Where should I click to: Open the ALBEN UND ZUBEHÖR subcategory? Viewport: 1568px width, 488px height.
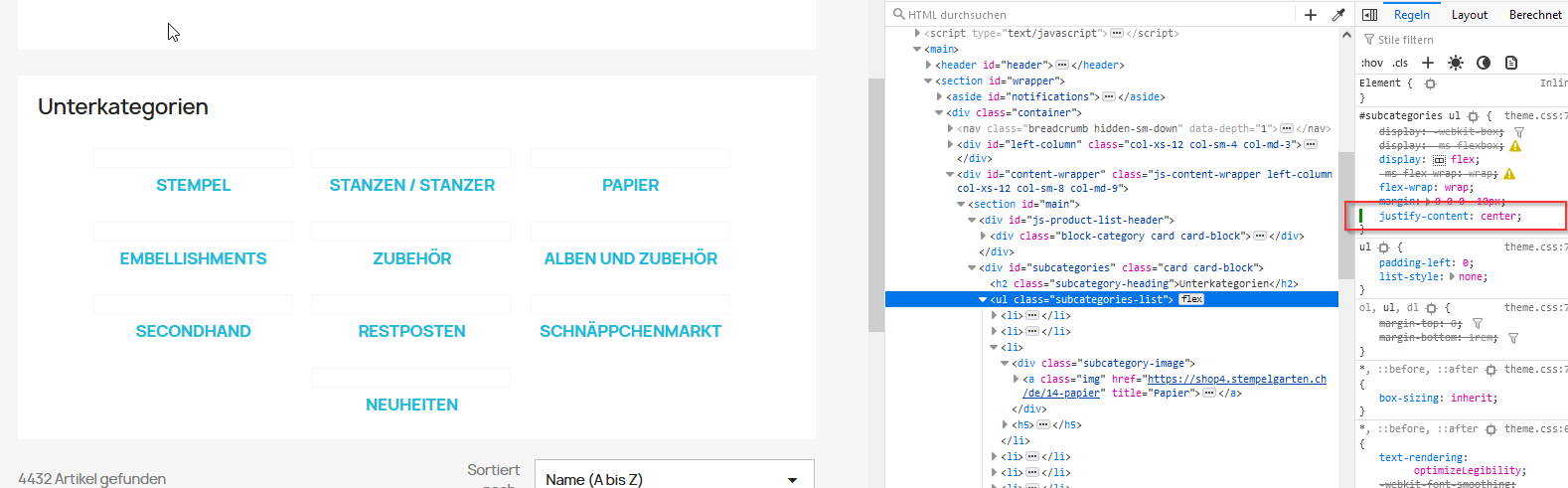(x=630, y=258)
